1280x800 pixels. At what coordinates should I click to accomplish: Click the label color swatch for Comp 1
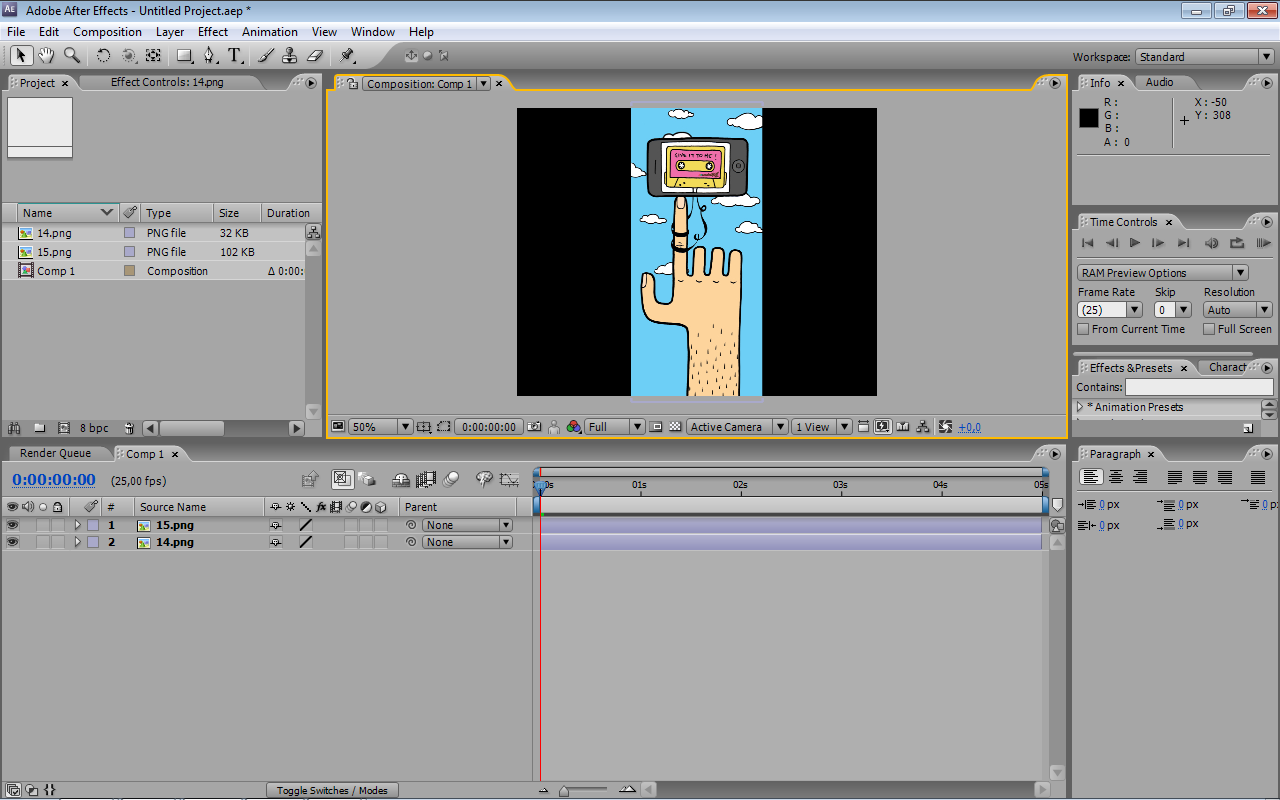pyautogui.click(x=129, y=271)
